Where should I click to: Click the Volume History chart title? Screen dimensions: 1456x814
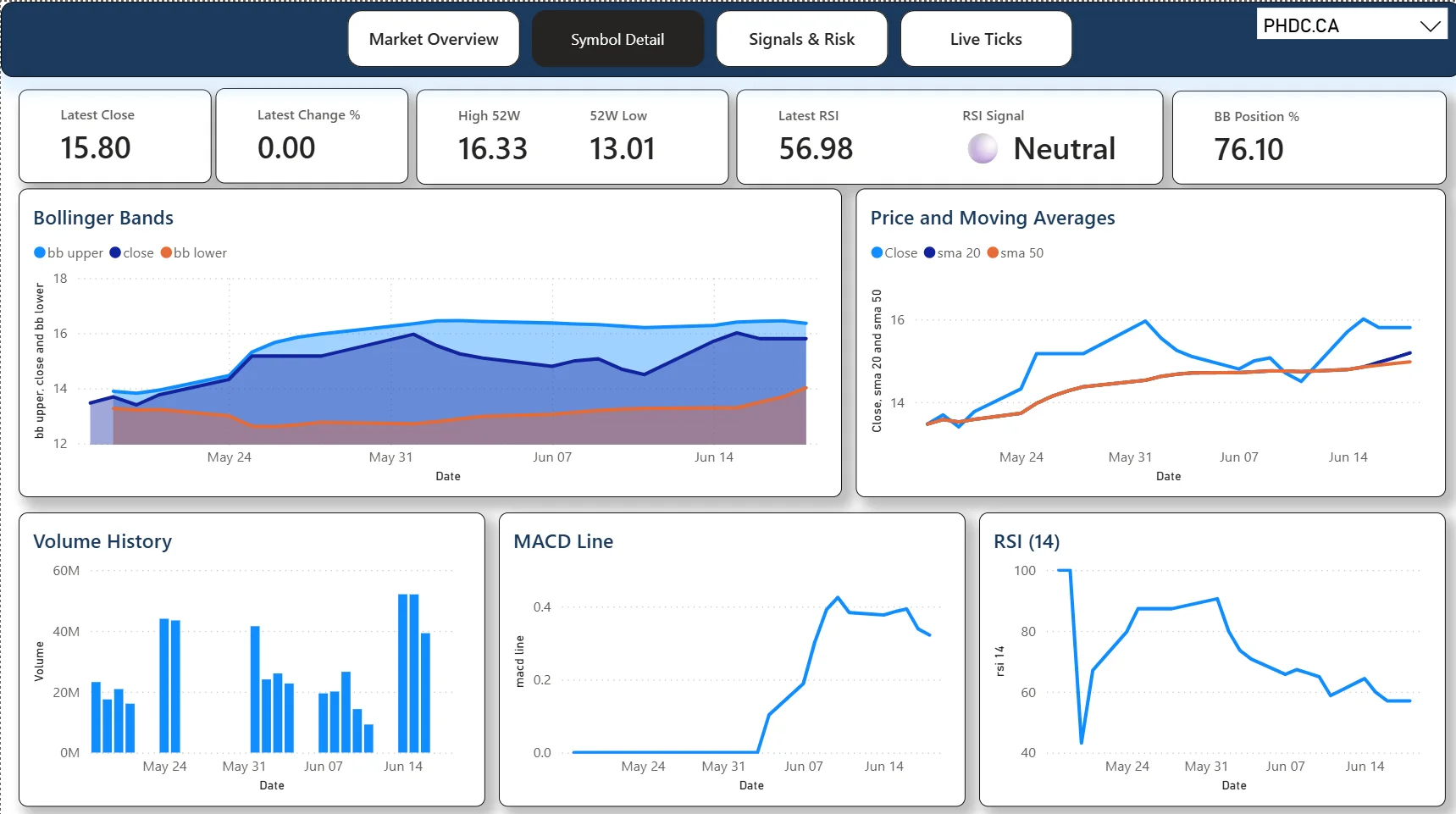pos(102,541)
